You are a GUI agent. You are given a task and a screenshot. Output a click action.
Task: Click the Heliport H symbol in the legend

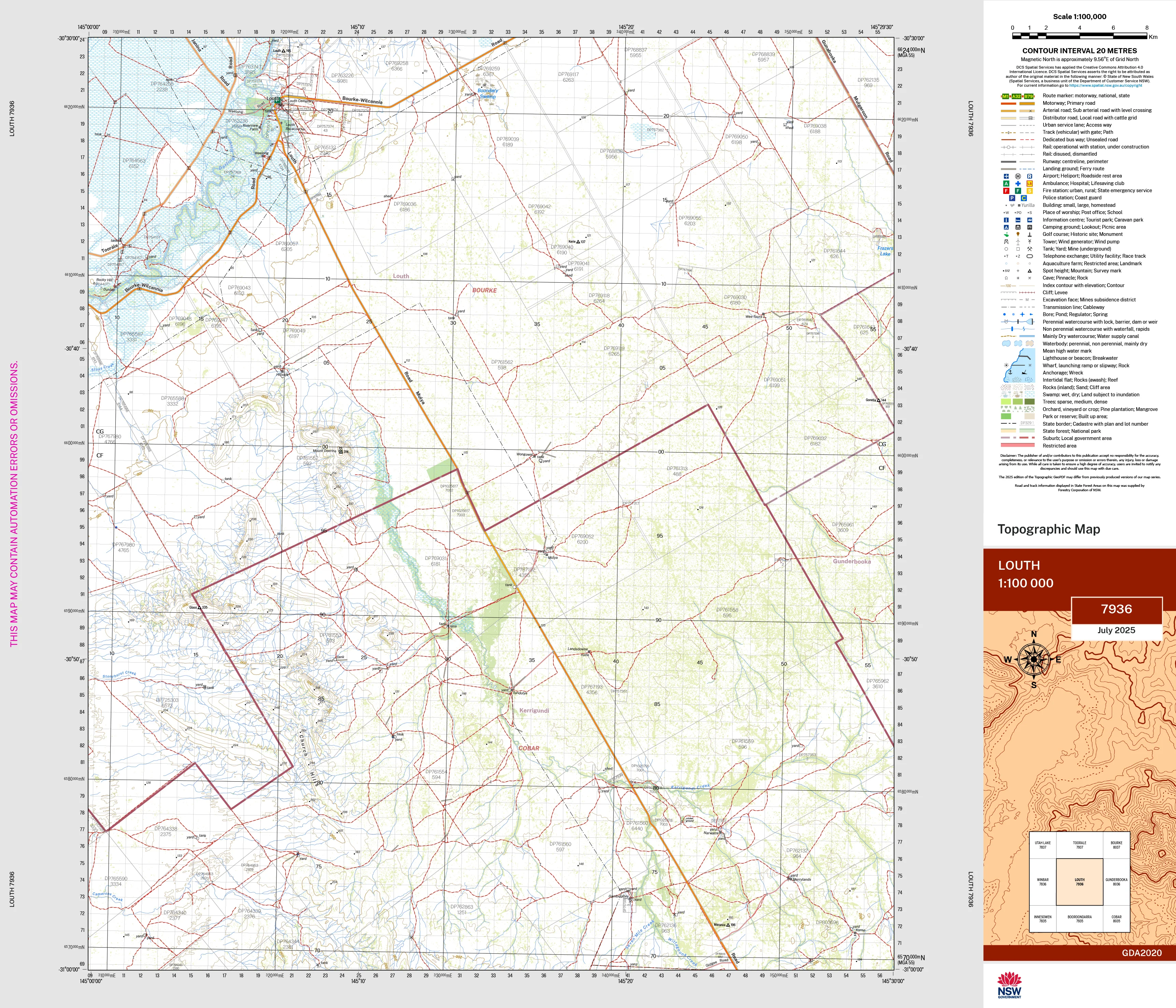tap(1018, 176)
